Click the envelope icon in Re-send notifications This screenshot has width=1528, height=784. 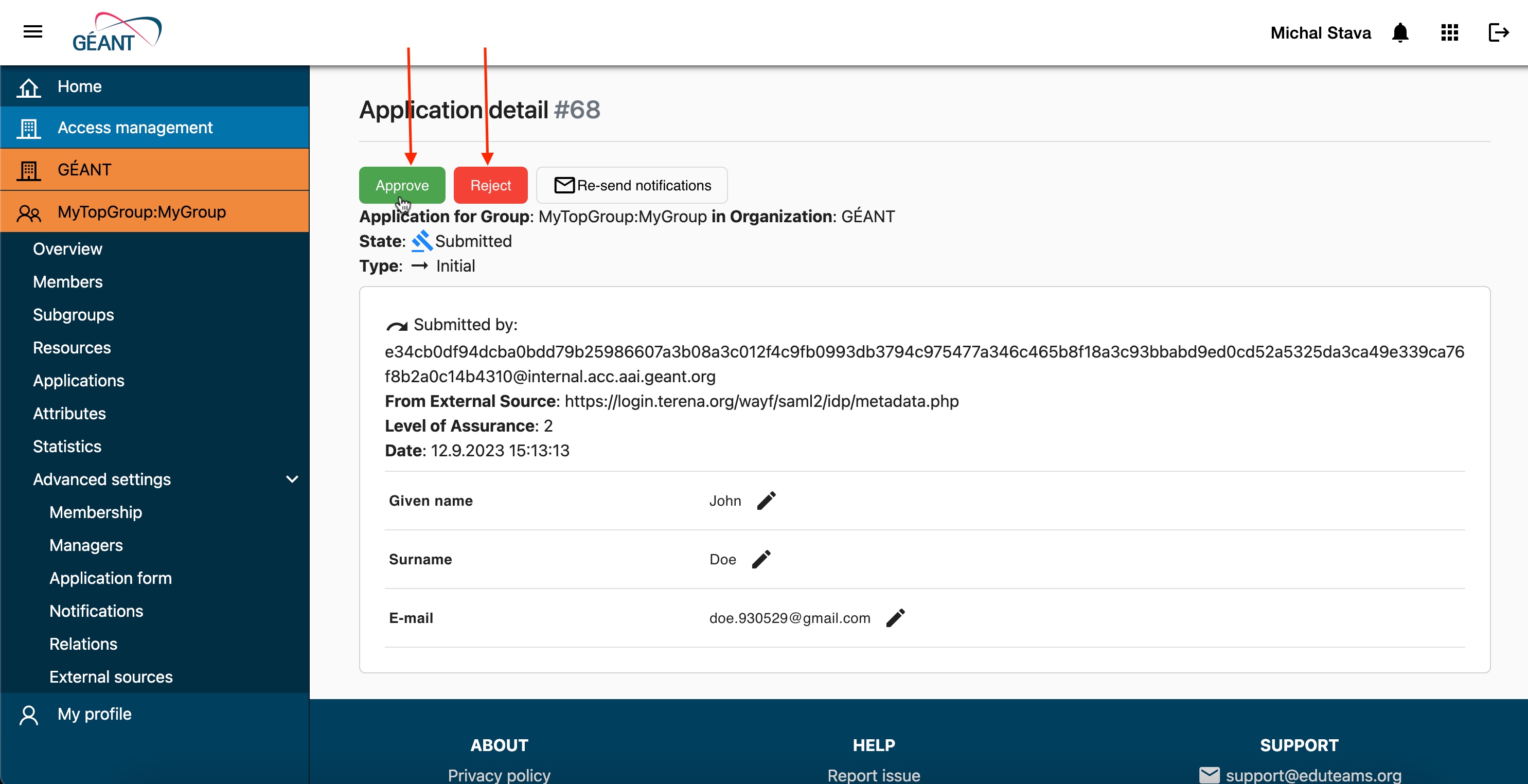pos(564,185)
